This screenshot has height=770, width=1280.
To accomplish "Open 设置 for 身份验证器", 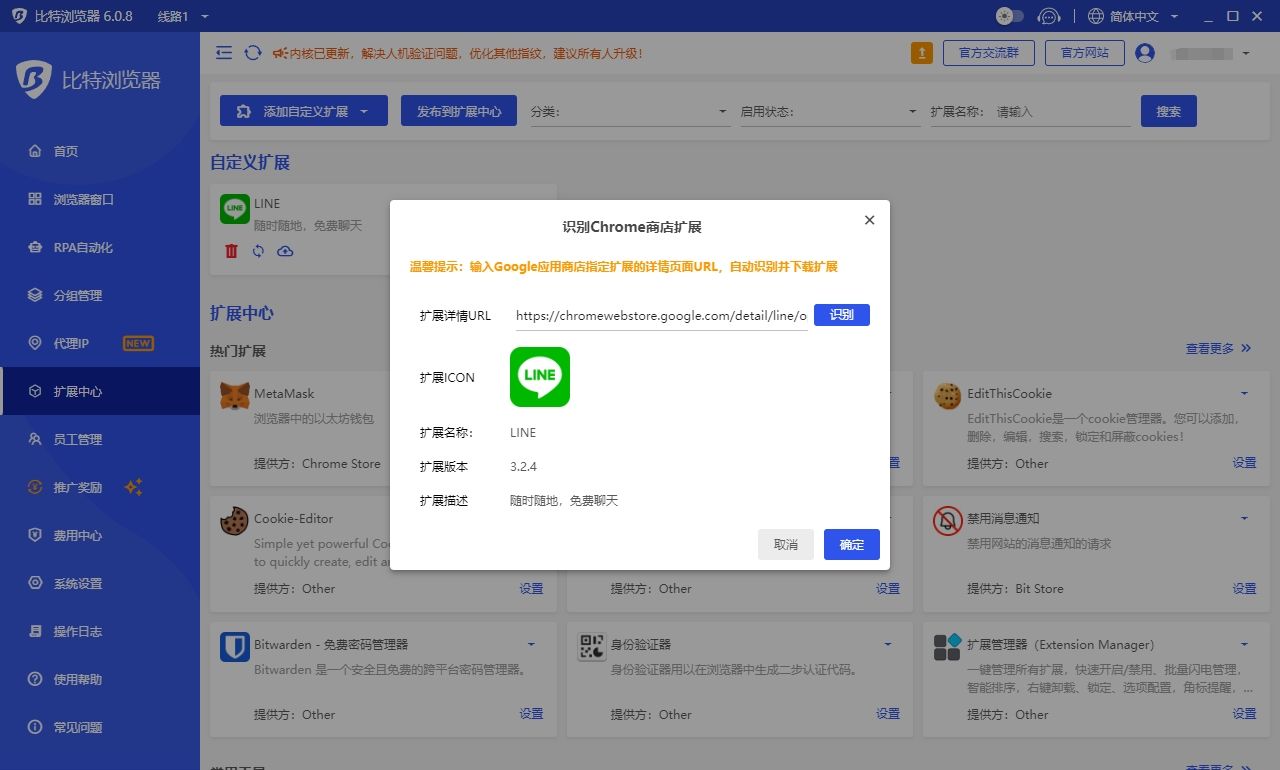I will point(888,714).
